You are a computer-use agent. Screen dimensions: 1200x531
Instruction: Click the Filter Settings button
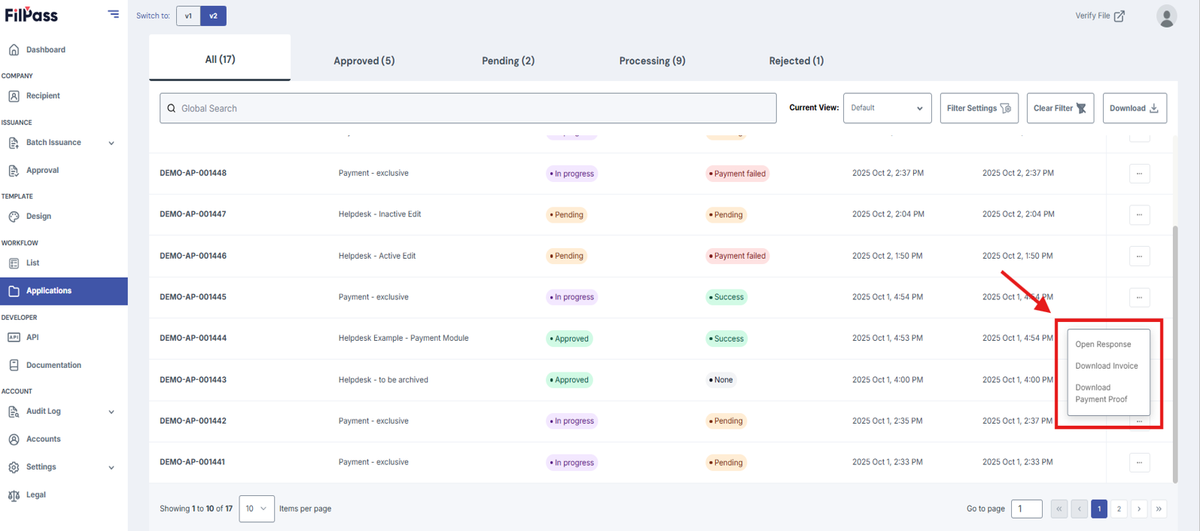[x=979, y=108]
